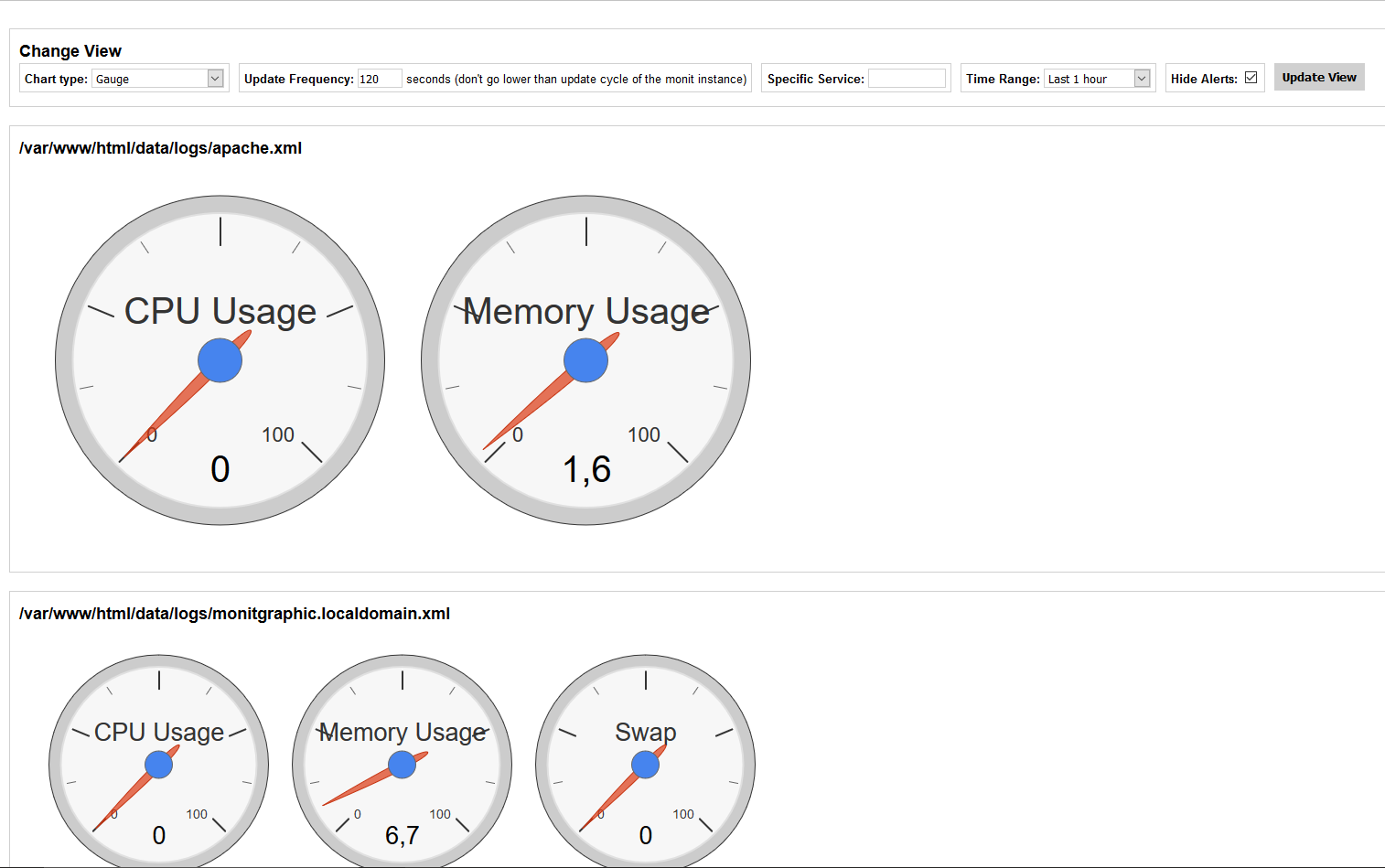
Task: Select the localdomain CPU Usage gauge
Action: coord(158,764)
